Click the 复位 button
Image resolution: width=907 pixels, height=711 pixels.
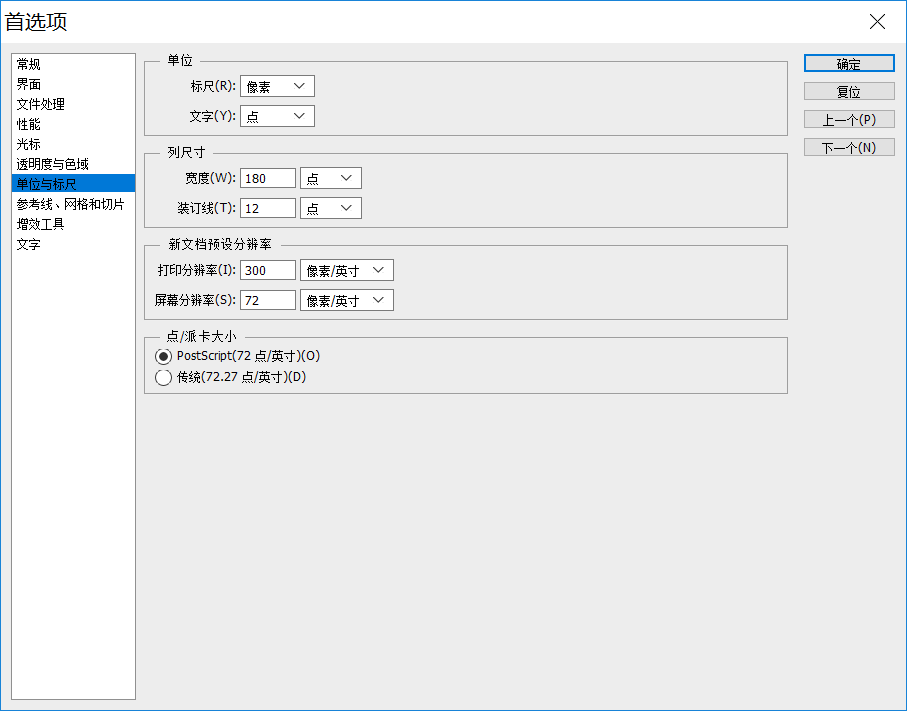pos(849,91)
